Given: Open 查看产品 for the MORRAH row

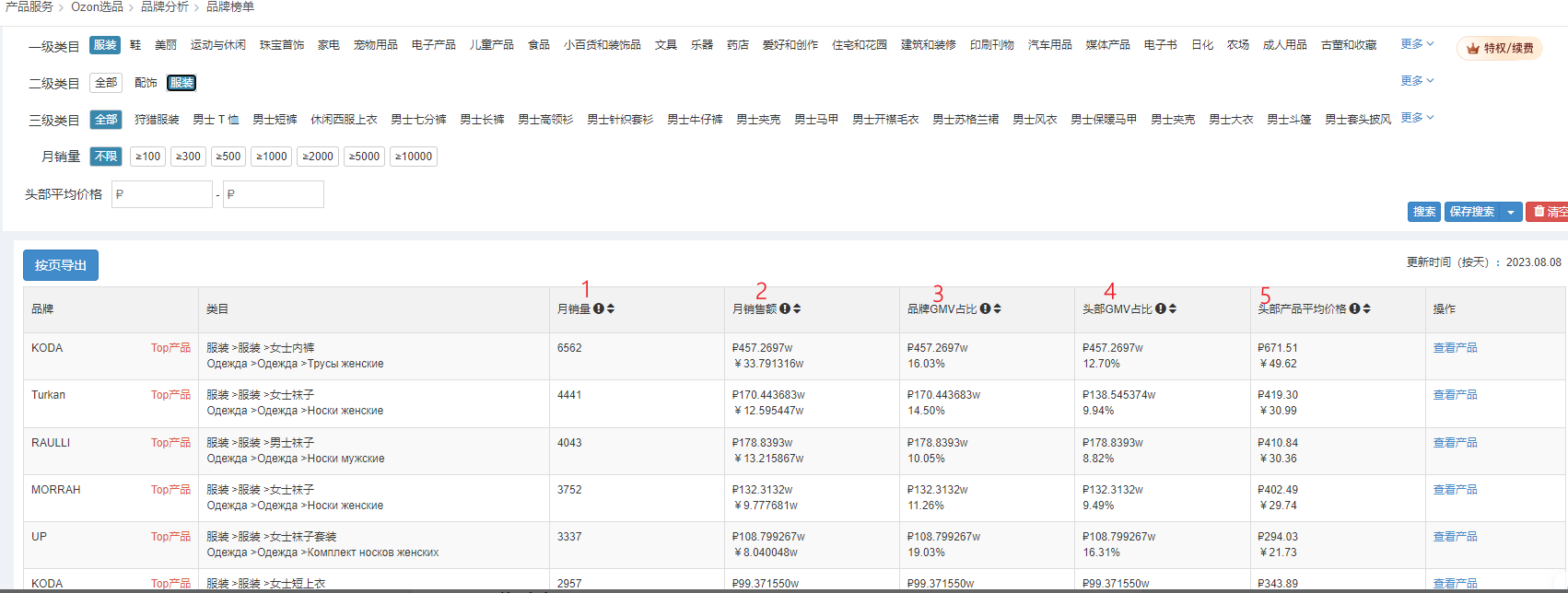Looking at the screenshot, I should coord(1455,490).
